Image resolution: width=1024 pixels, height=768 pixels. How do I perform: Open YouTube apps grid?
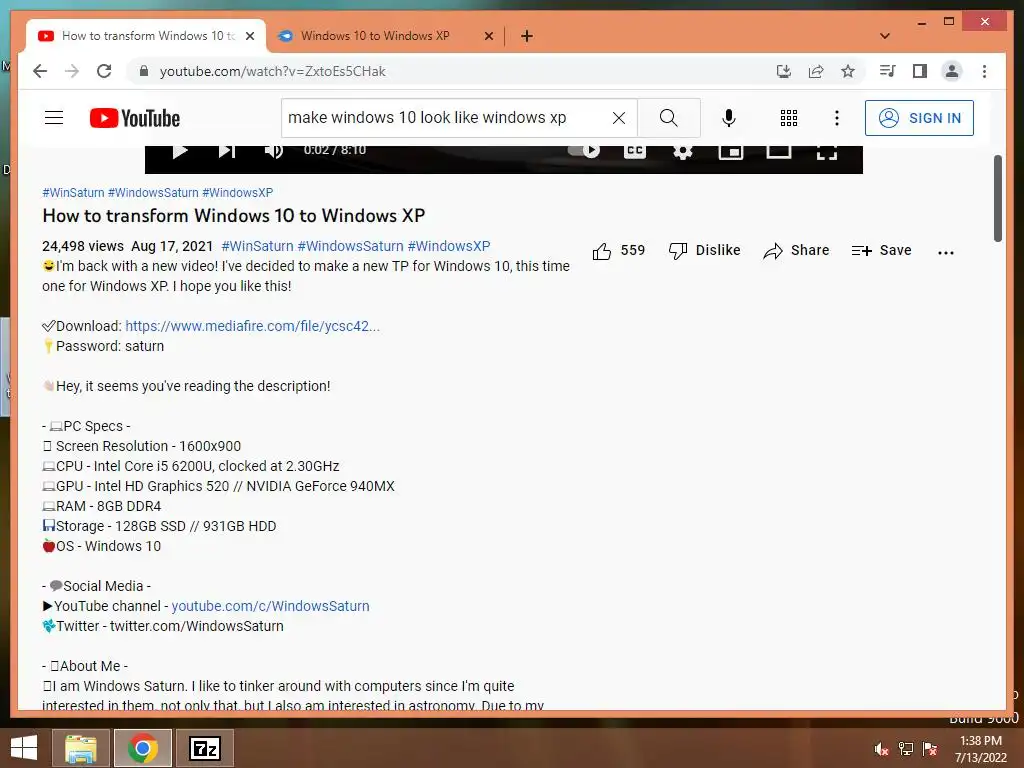pos(789,118)
